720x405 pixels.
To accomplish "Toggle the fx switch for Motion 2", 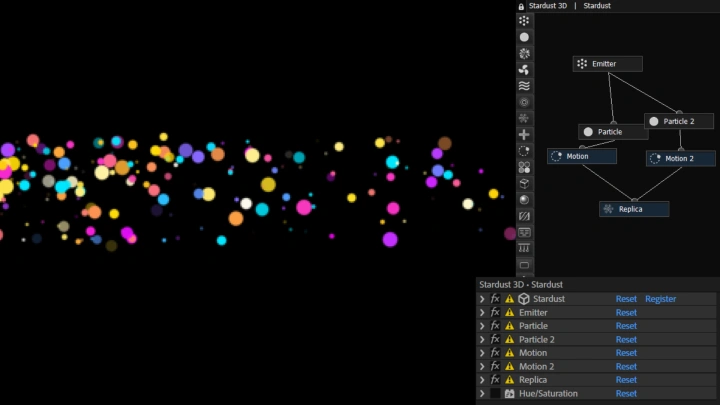I will [495, 366].
